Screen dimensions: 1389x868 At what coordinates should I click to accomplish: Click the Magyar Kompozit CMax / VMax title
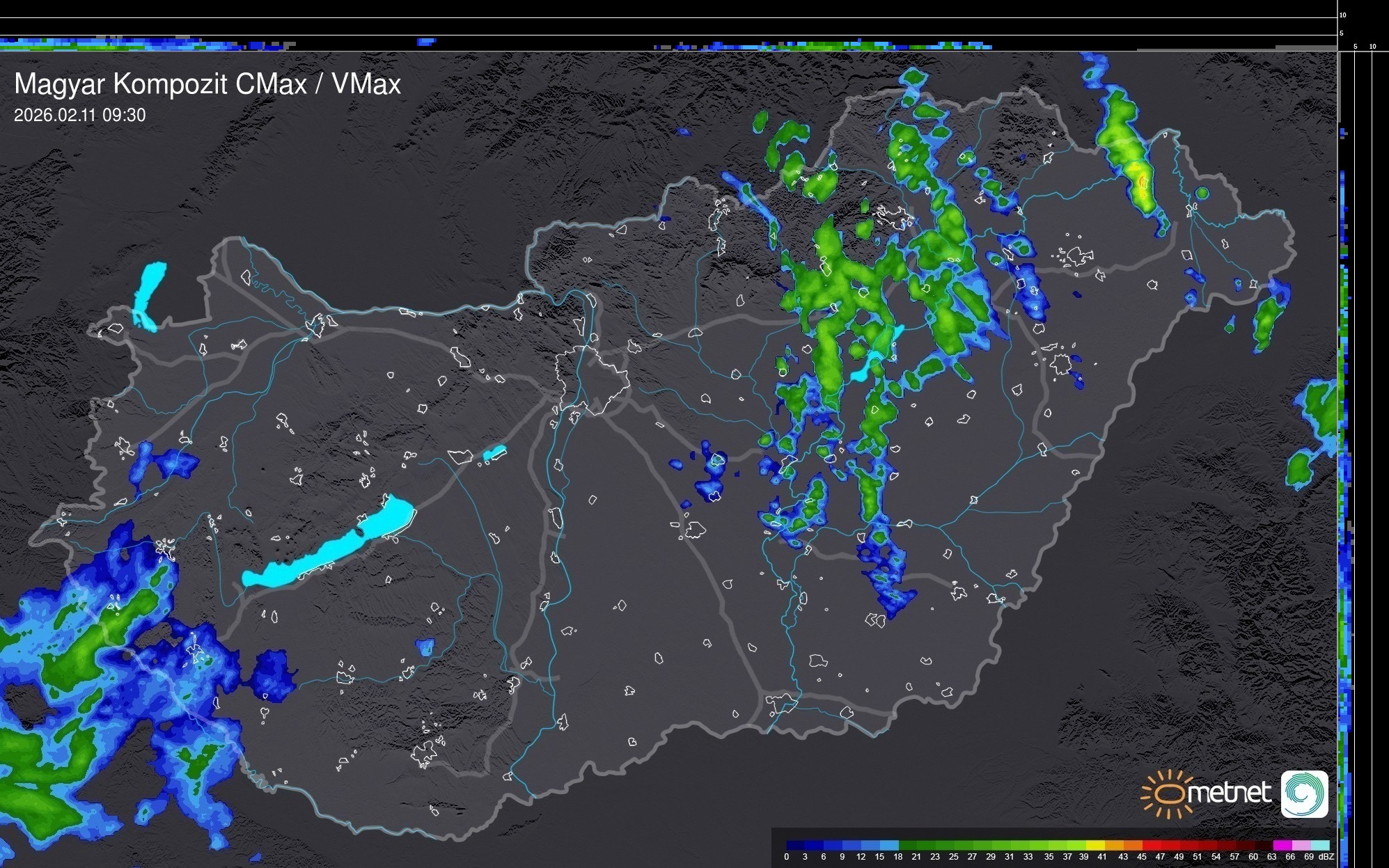coord(207,84)
